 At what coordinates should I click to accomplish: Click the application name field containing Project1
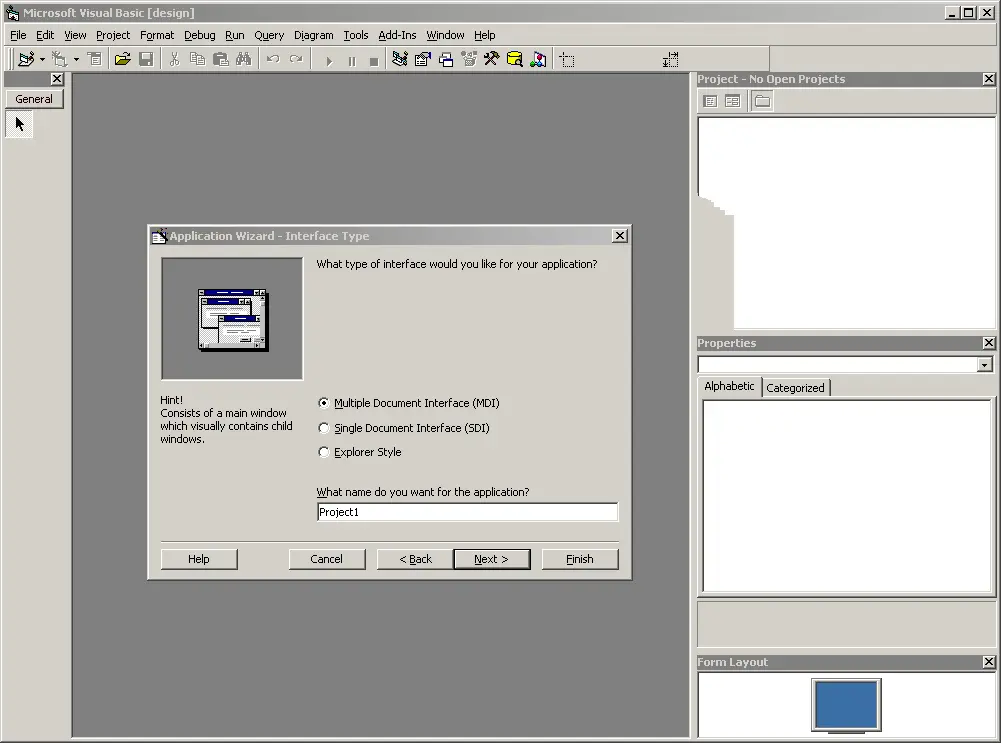coord(467,512)
